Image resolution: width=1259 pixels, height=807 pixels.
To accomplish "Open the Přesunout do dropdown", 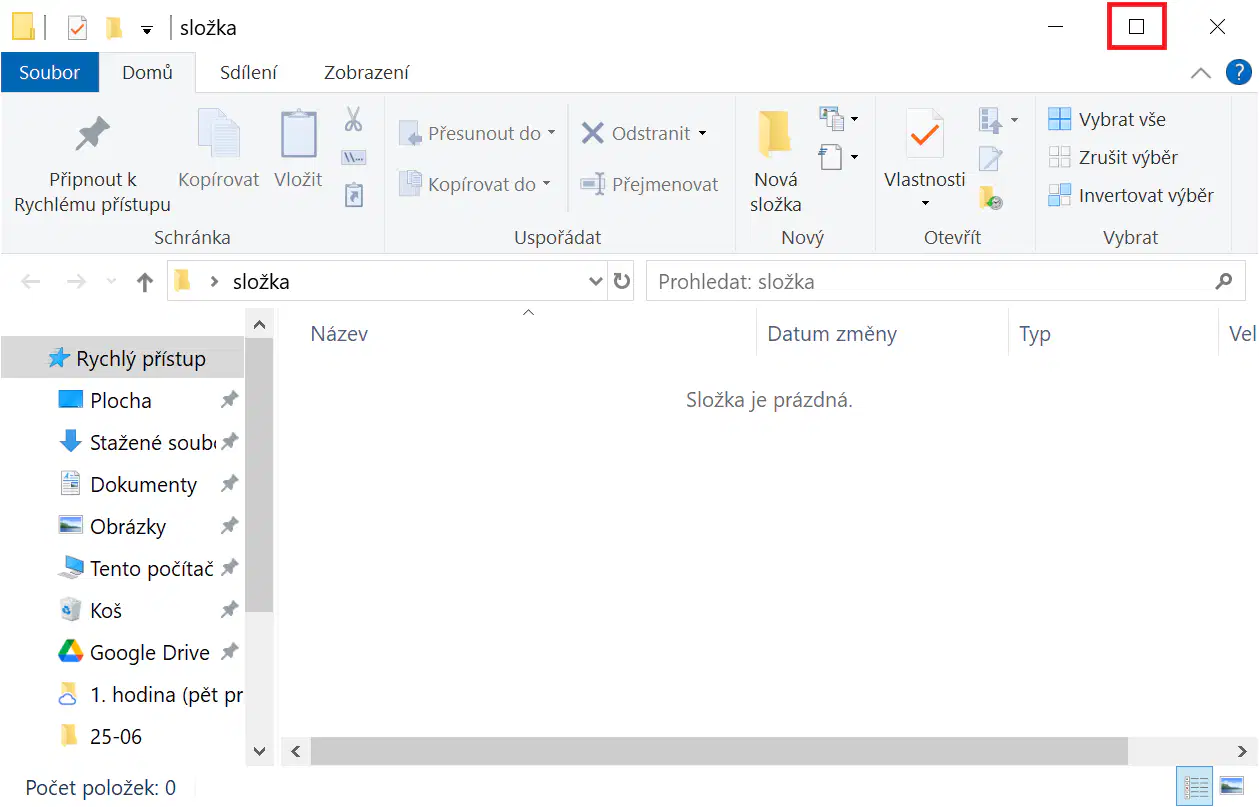I will click(x=477, y=133).
